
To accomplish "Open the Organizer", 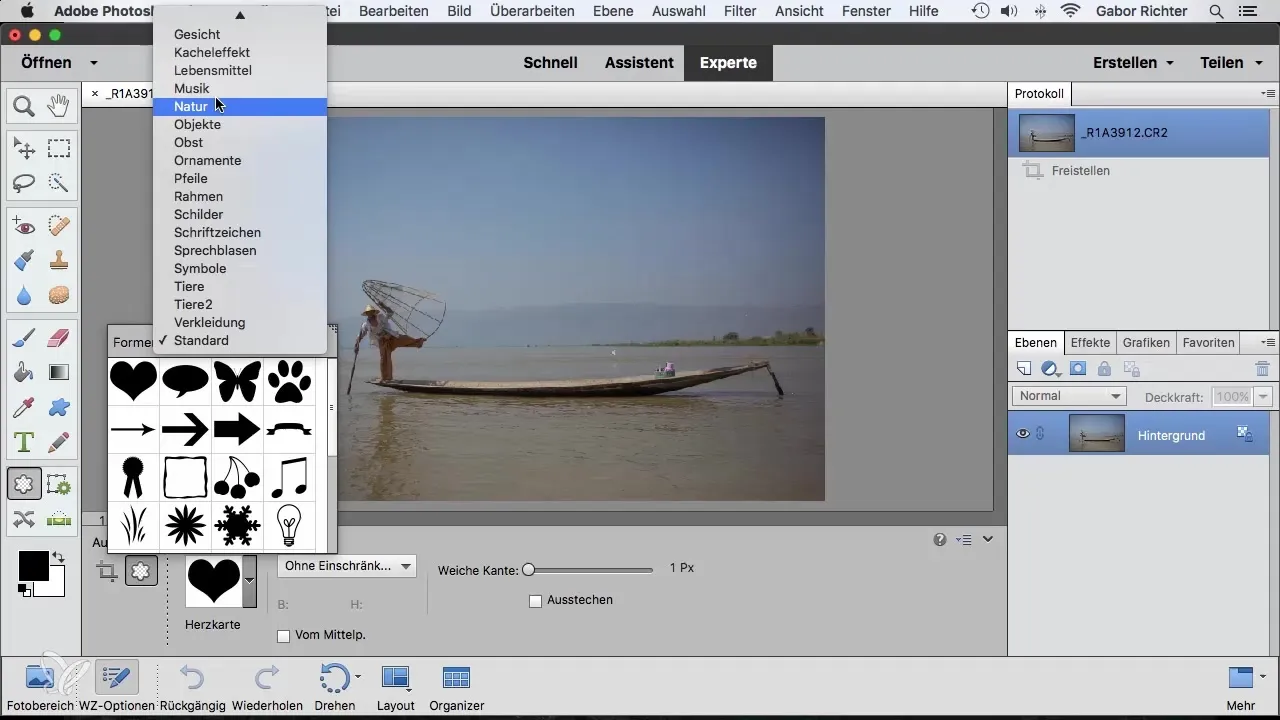I will [457, 686].
